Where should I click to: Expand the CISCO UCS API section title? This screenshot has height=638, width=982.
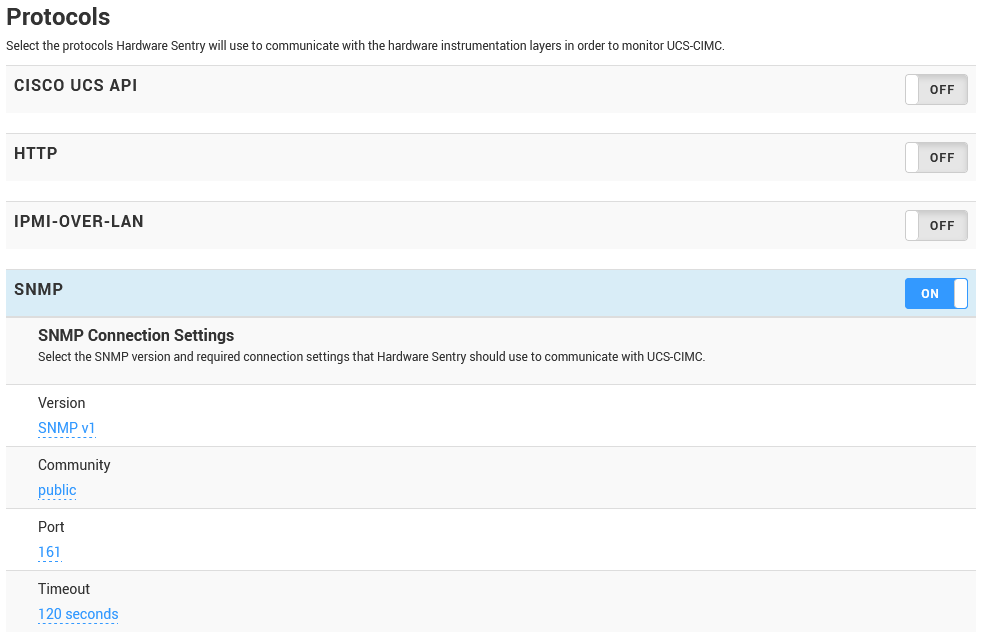tap(76, 86)
